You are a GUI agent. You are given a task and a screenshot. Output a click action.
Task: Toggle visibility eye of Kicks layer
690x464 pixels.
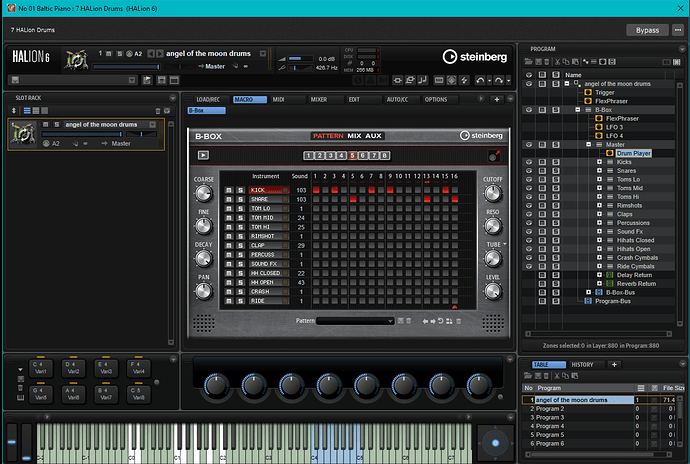(x=529, y=162)
